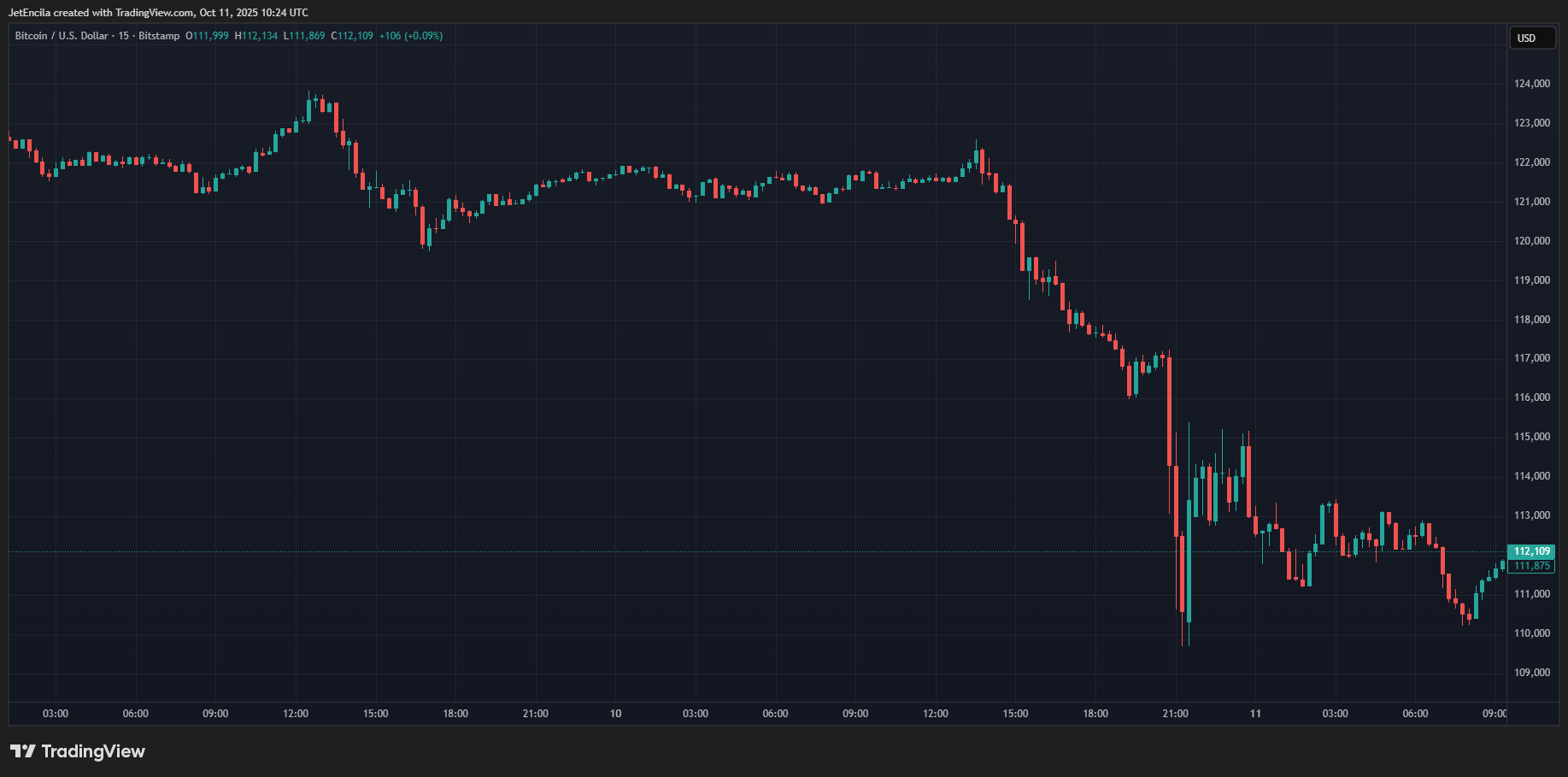Click the 111,875 price tag on axis
This screenshot has height=777, width=1568.
point(1531,566)
